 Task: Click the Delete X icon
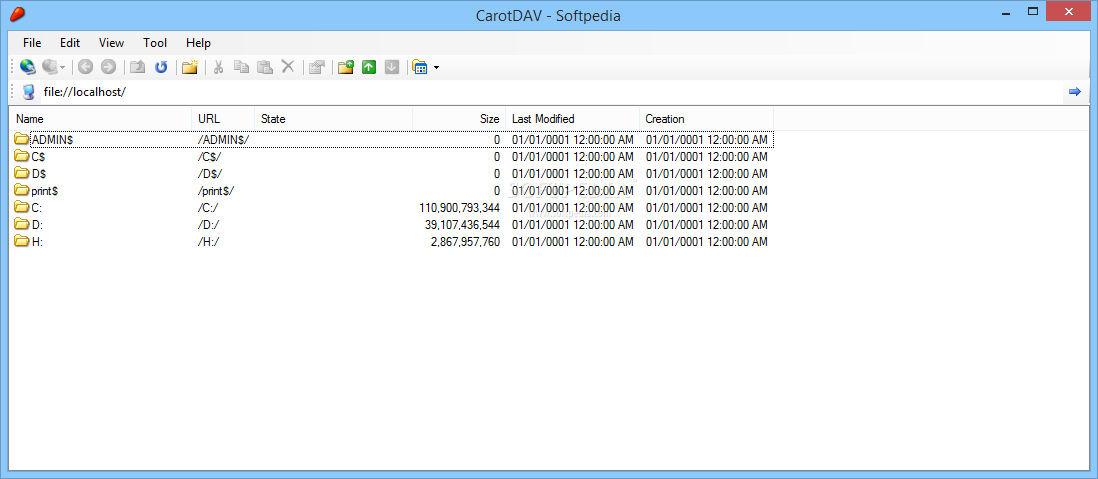287,67
